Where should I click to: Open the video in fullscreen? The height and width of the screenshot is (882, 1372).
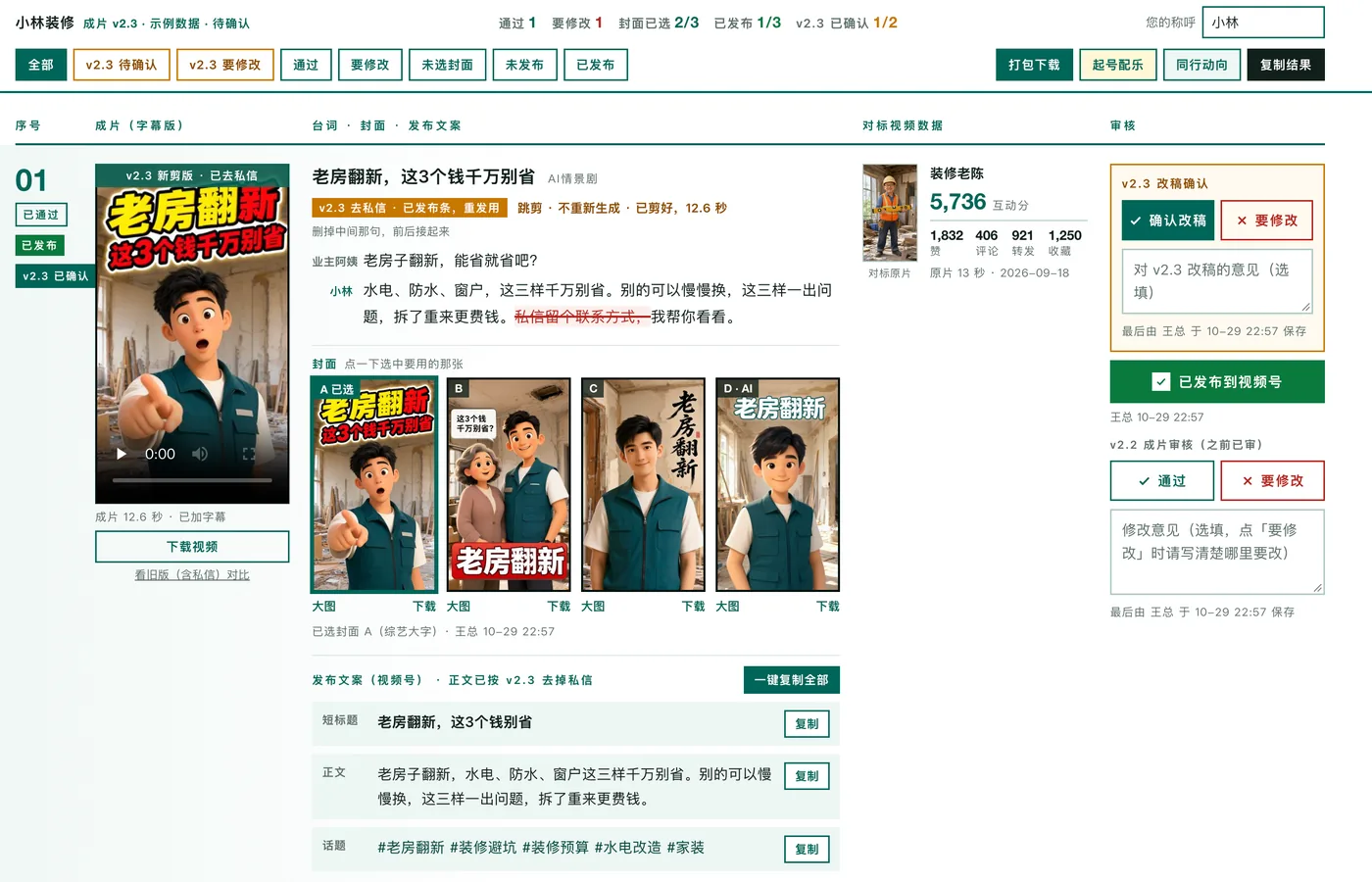(x=249, y=454)
